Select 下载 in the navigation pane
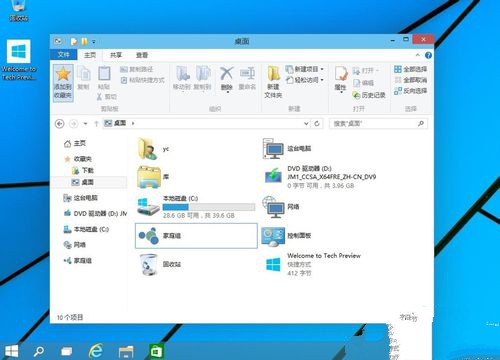The image size is (500, 360). [83, 171]
